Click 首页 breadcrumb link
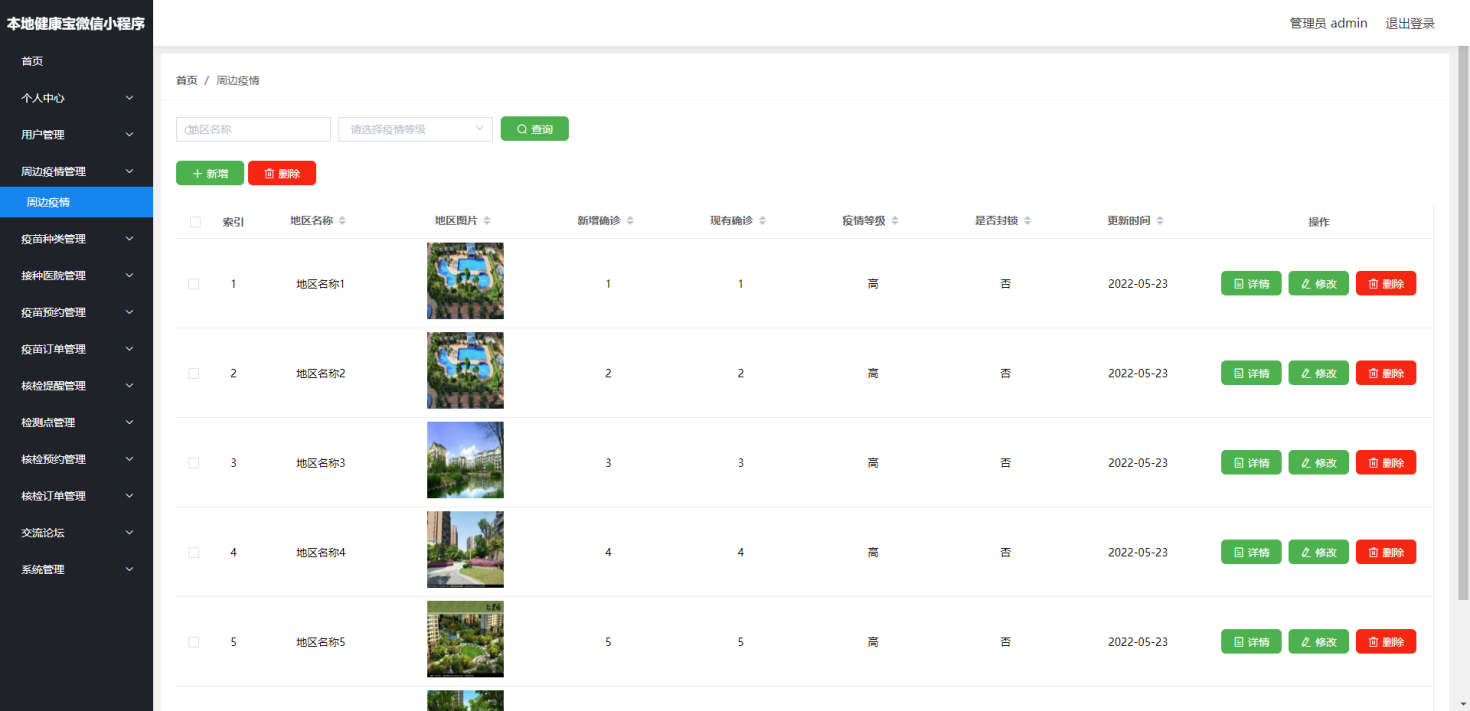 [x=187, y=80]
